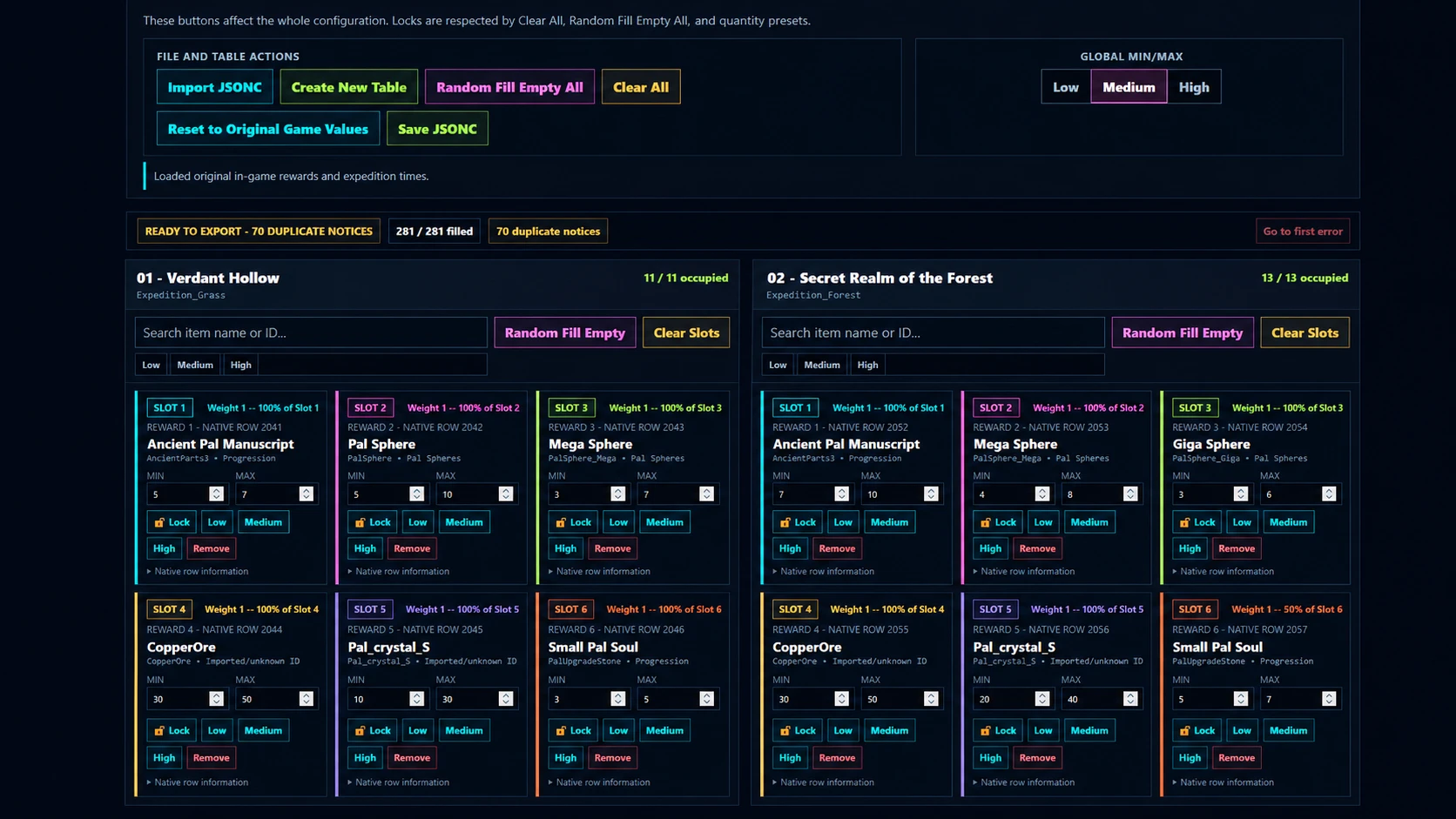The height and width of the screenshot is (819, 1456).
Task: Lock the Small Pal Soul slot in Secret Realm
Action: tap(1196, 730)
